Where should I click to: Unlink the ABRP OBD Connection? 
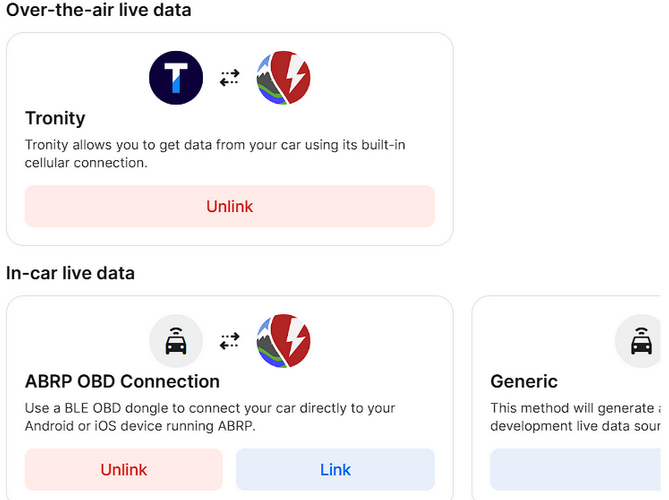tap(124, 469)
